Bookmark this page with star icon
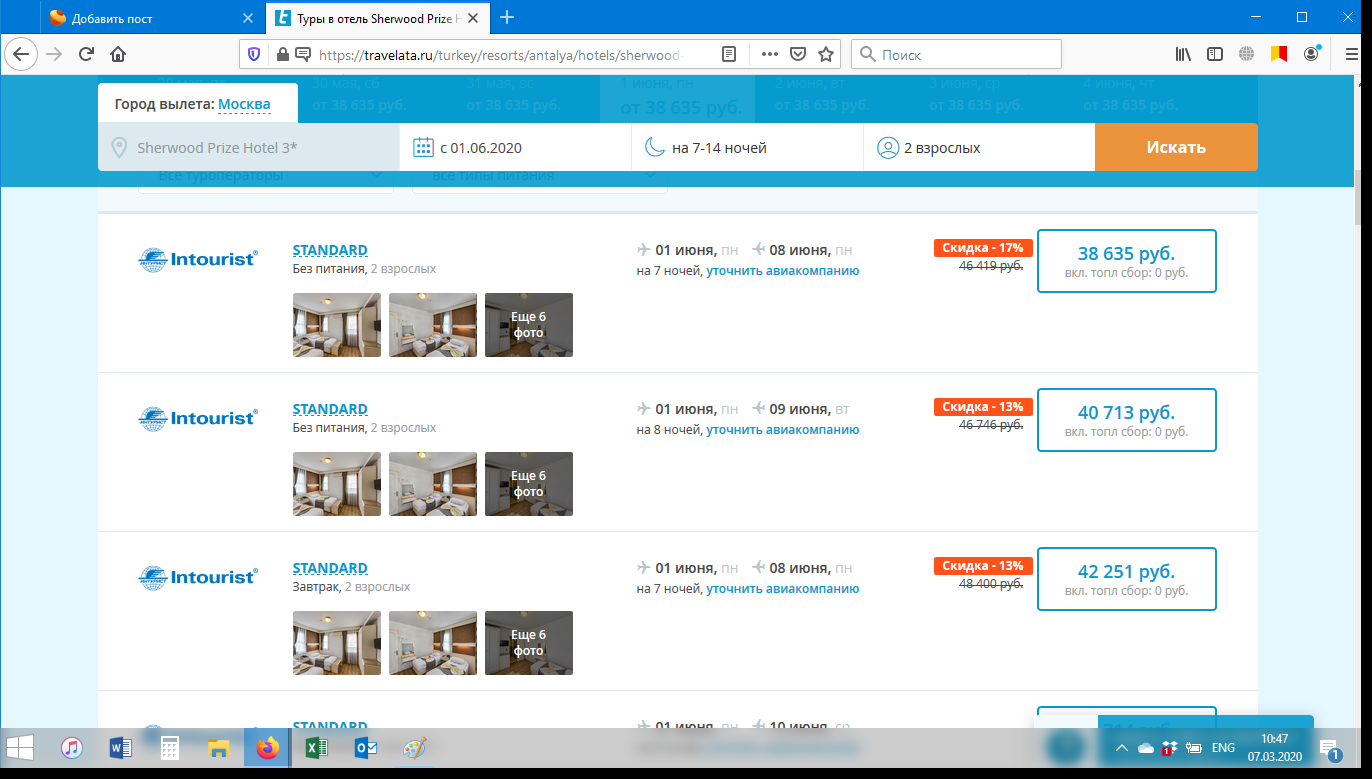Viewport: 1372px width, 779px height. click(x=826, y=54)
